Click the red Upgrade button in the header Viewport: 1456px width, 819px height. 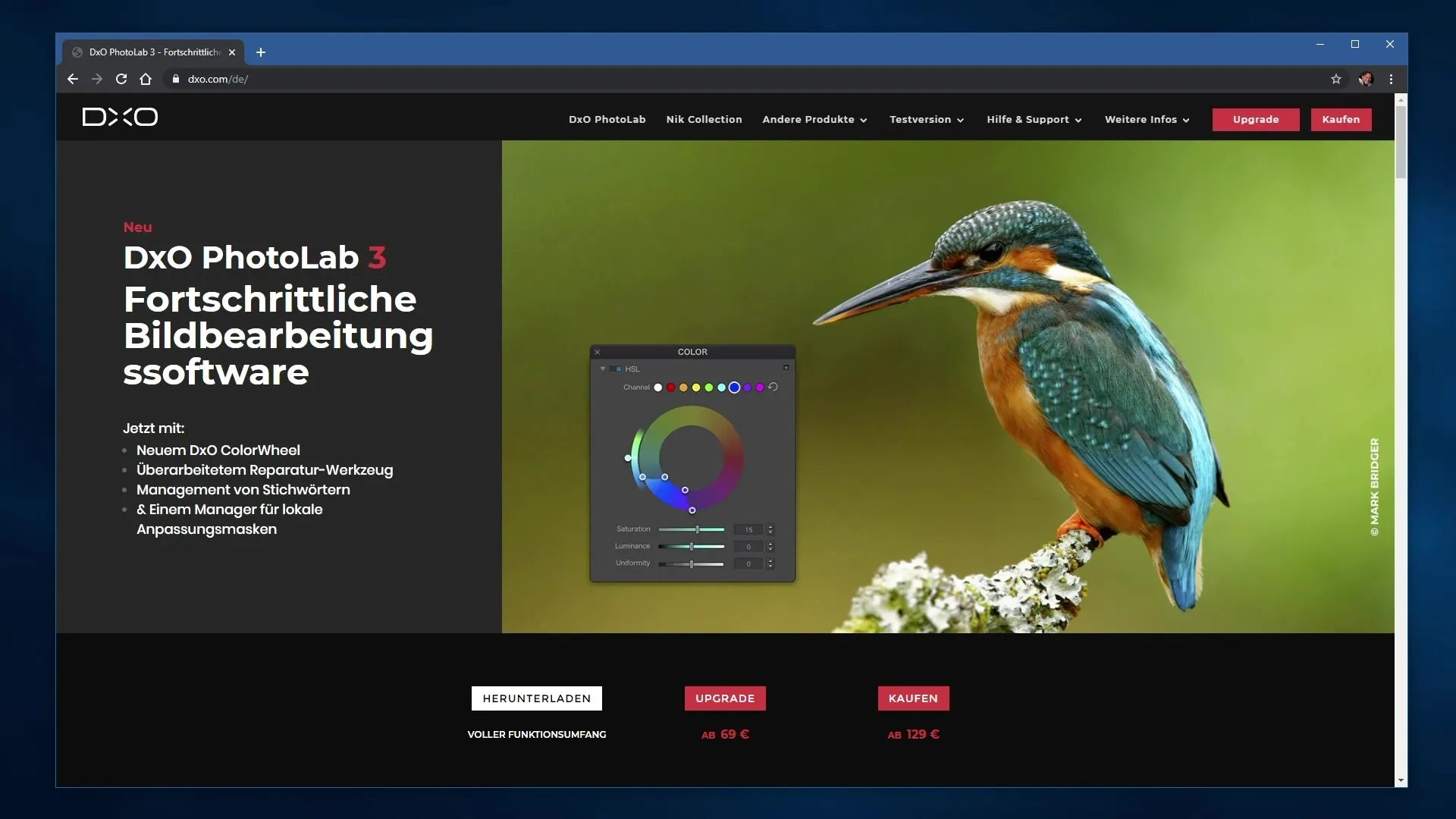tap(1256, 119)
